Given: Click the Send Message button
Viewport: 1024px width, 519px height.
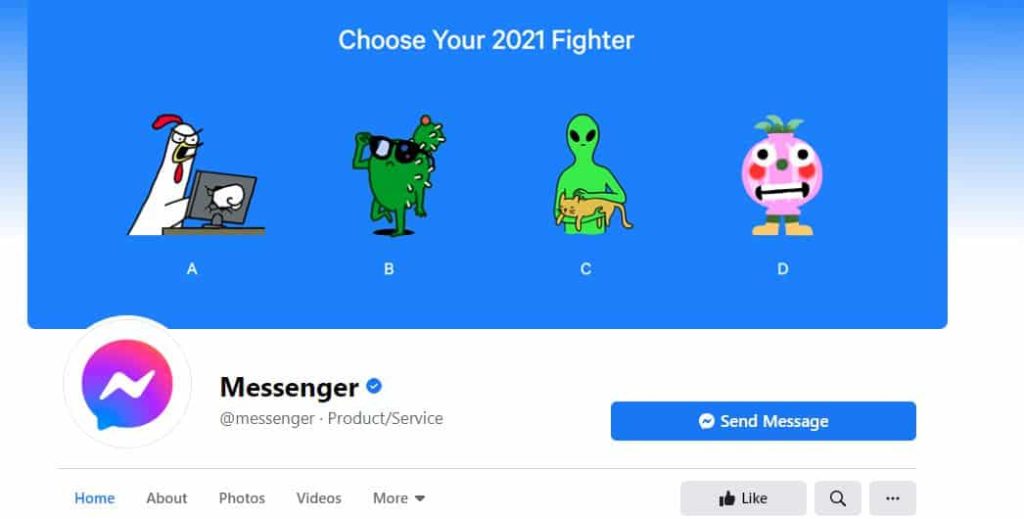Looking at the screenshot, I should click(763, 421).
